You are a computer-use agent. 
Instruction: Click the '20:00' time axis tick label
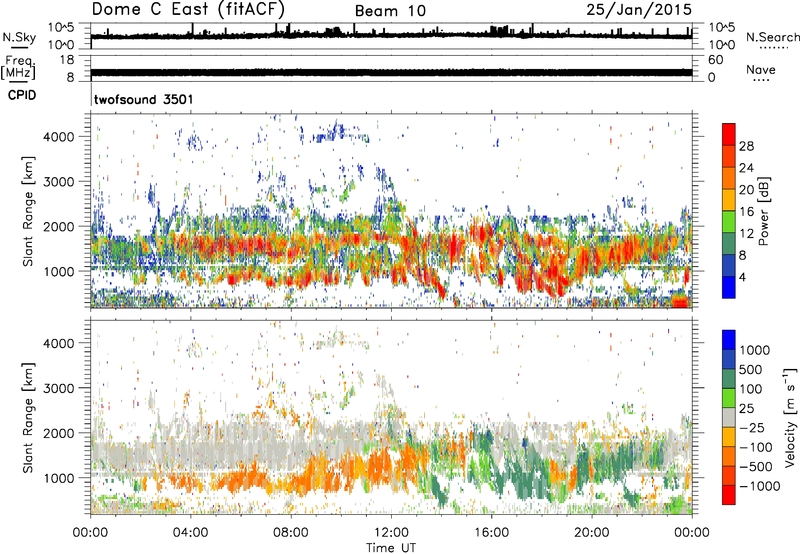(592, 533)
